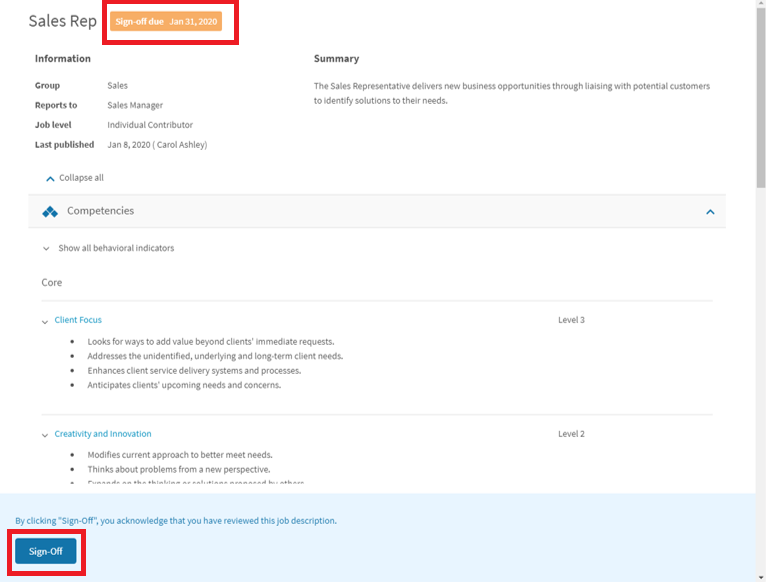Click the orange Sign-off due badge

tap(166, 21)
